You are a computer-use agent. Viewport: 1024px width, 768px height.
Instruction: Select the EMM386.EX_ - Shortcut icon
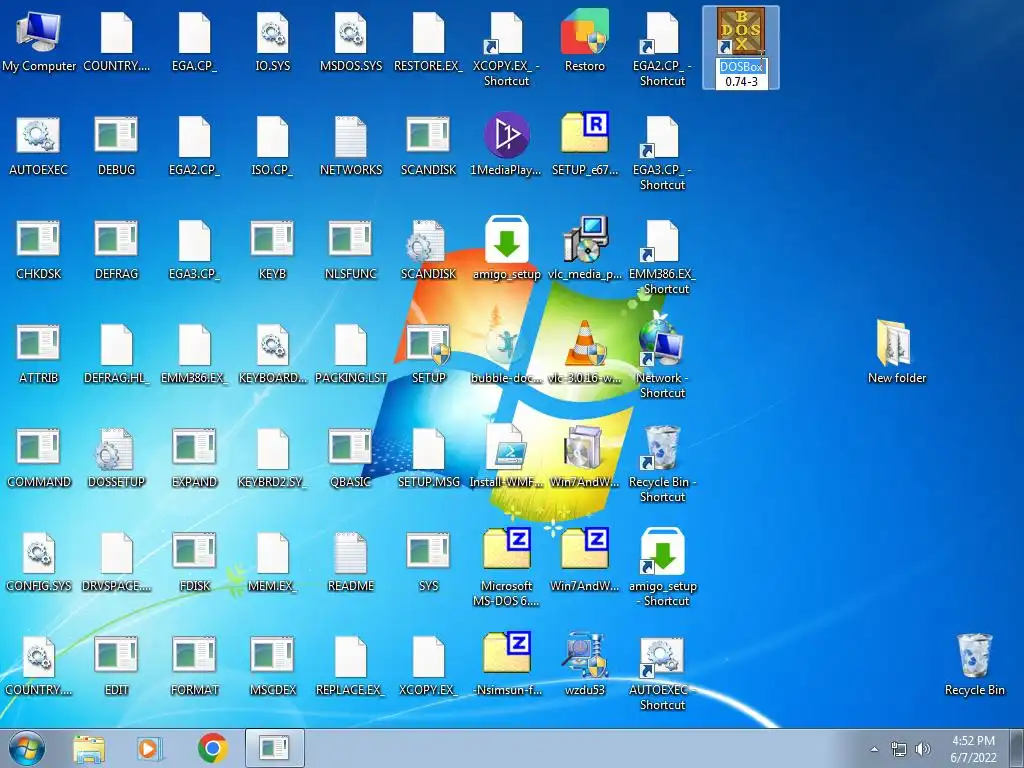pos(662,240)
